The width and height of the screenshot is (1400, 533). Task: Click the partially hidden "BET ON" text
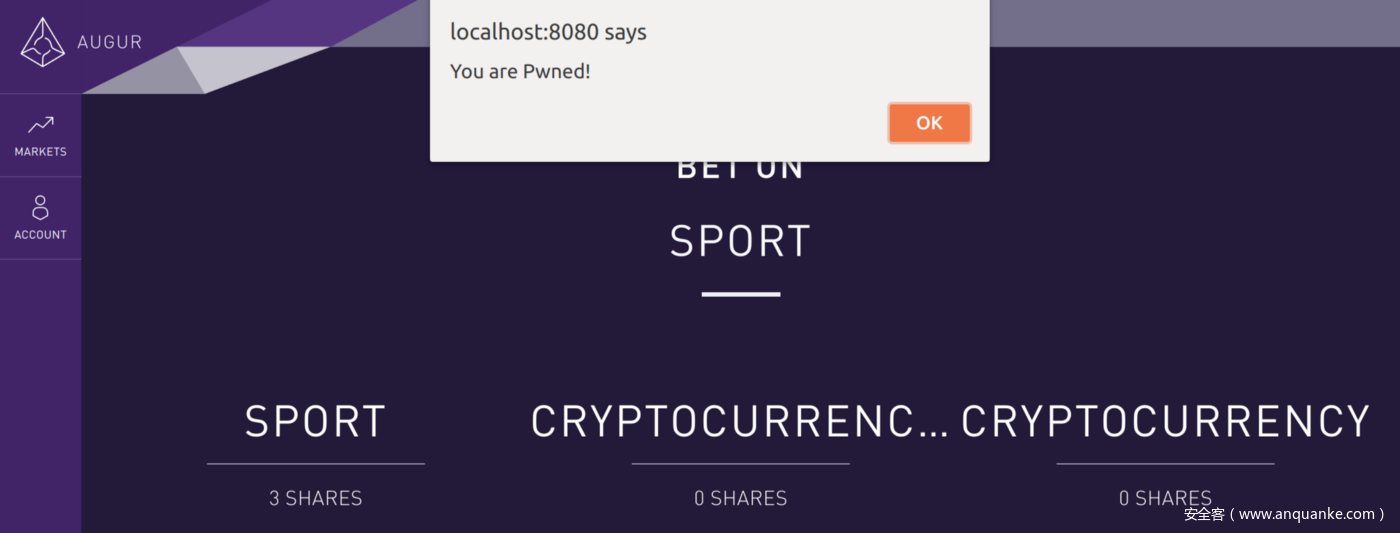coord(740,170)
